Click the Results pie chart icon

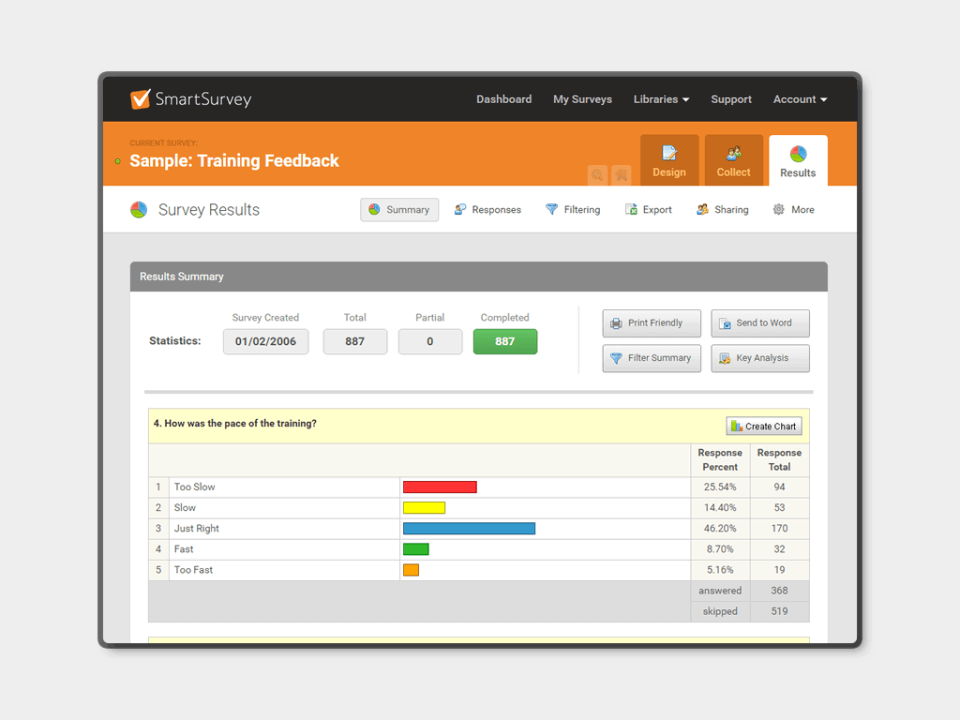pos(797,152)
